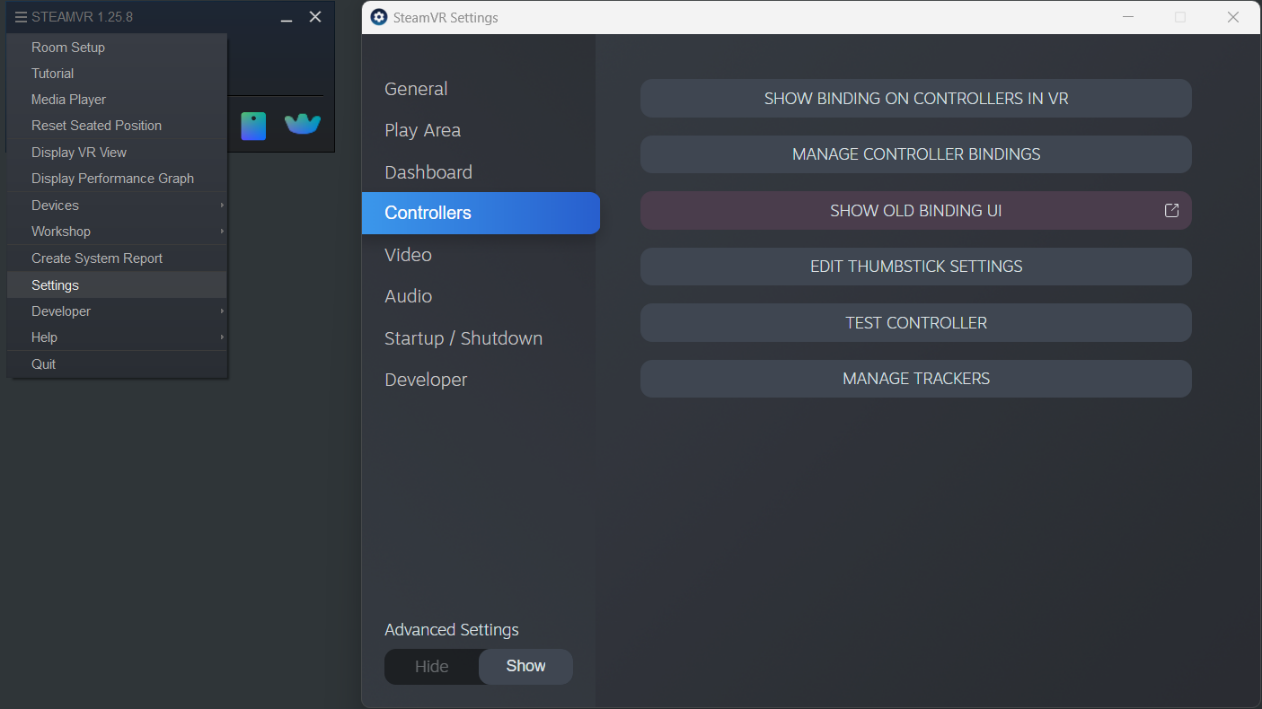The image size is (1262, 709).
Task: Click the external link icon on Show Old Binding UI
Action: pyautogui.click(x=1171, y=210)
